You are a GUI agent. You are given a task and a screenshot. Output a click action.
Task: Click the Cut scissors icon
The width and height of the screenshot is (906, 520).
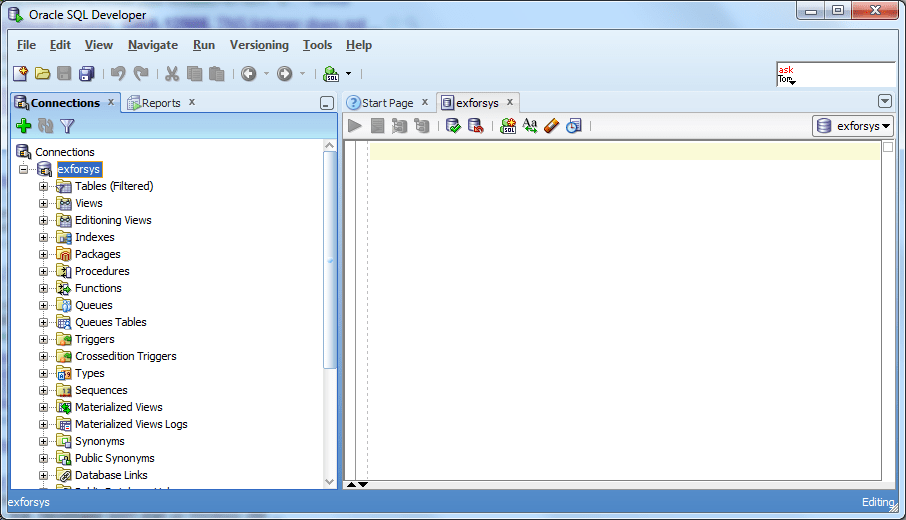tap(172, 73)
